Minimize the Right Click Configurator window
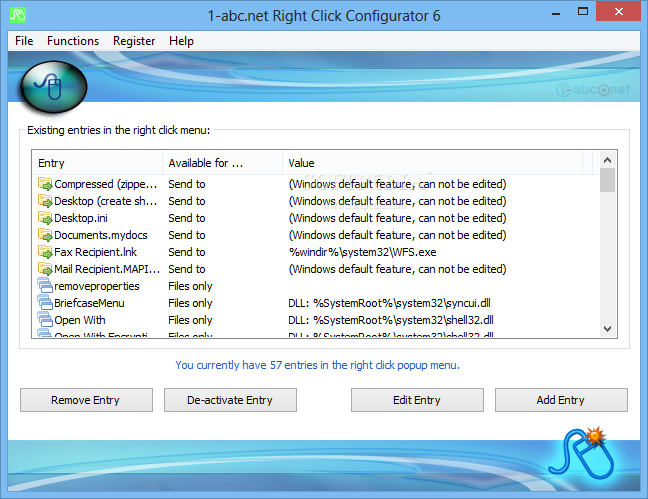Screen dimensions: 648x499 556,14
